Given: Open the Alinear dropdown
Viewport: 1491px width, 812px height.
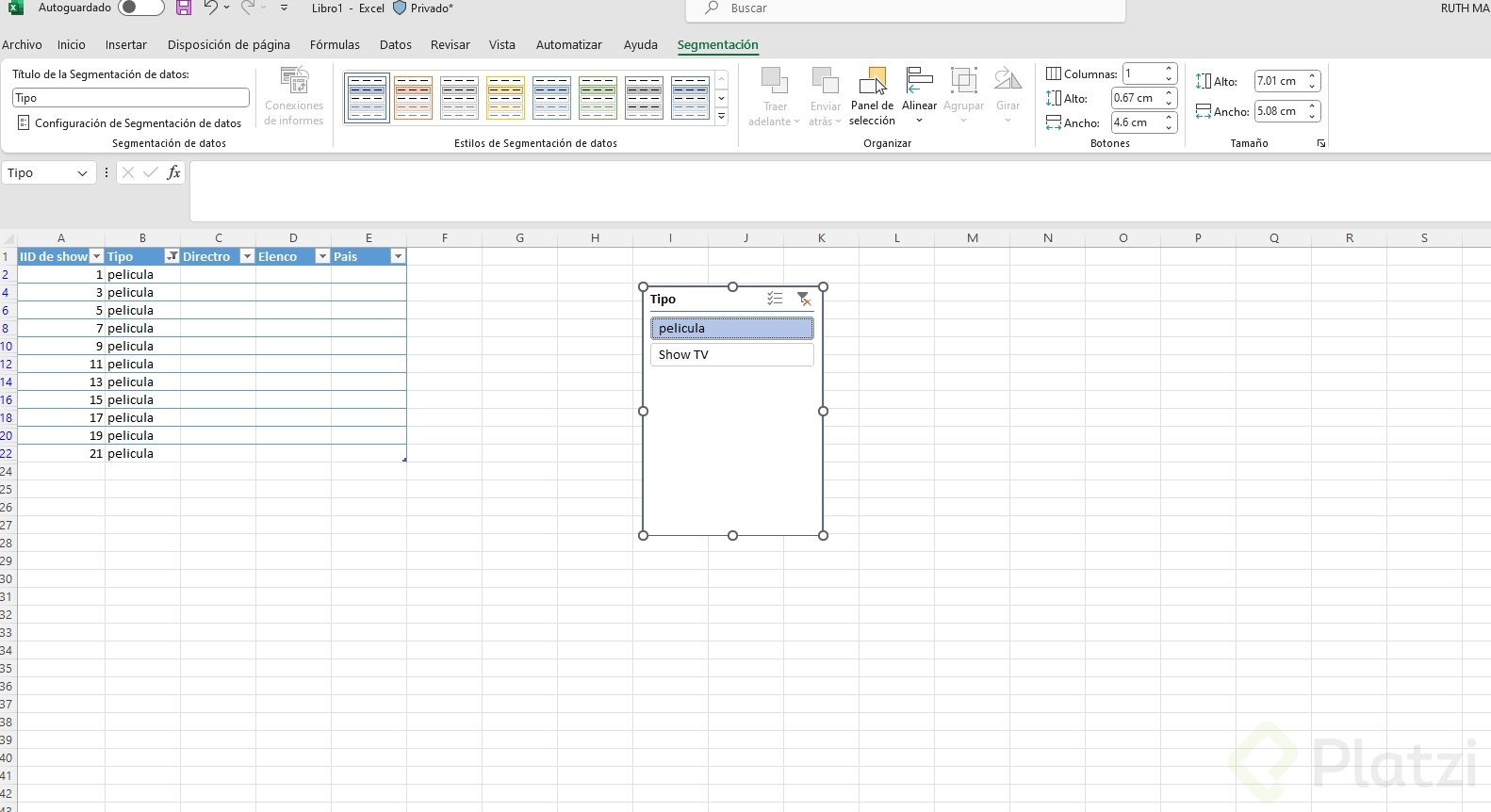Looking at the screenshot, I should coord(919,96).
